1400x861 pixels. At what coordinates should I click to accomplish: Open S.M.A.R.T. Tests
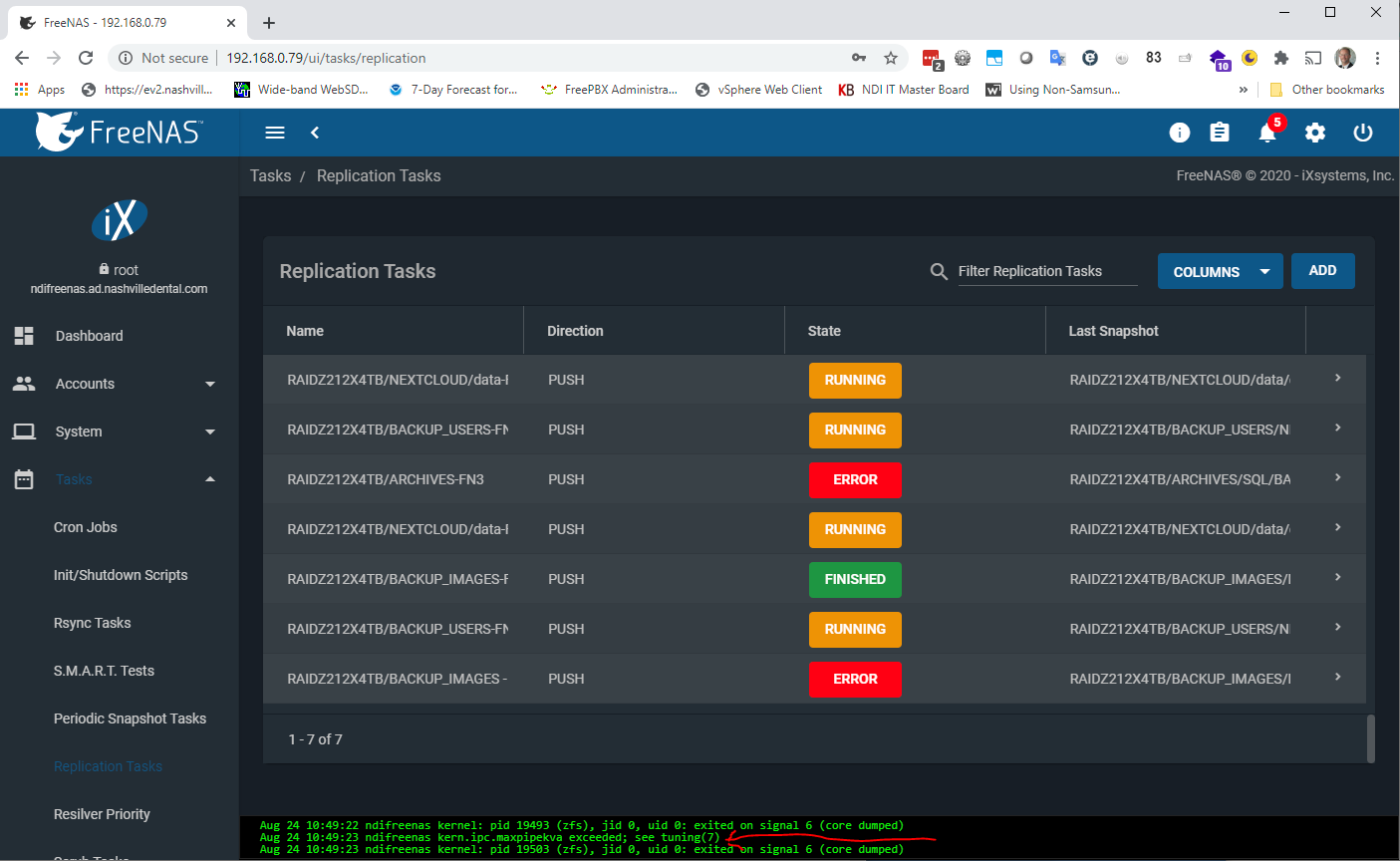104,671
